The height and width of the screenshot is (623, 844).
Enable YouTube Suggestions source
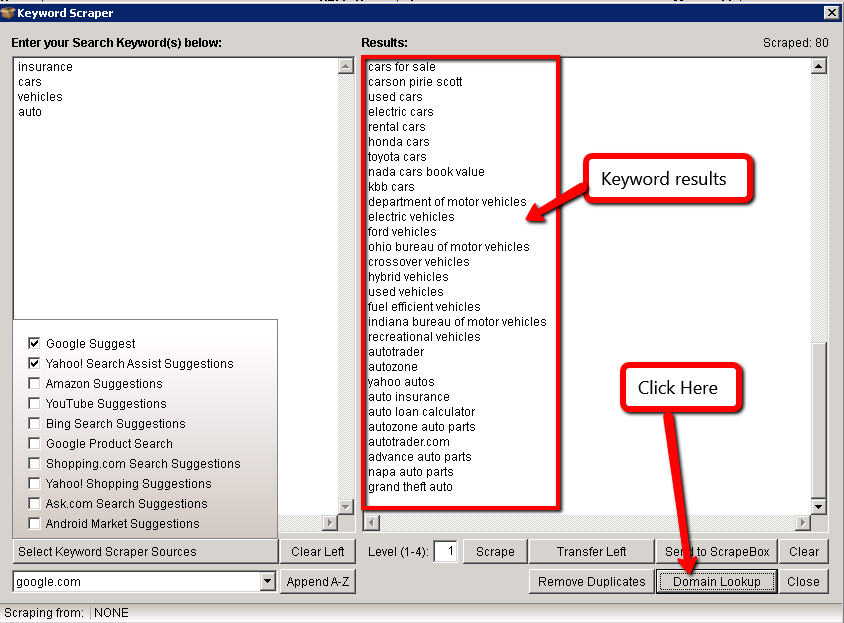pos(35,404)
